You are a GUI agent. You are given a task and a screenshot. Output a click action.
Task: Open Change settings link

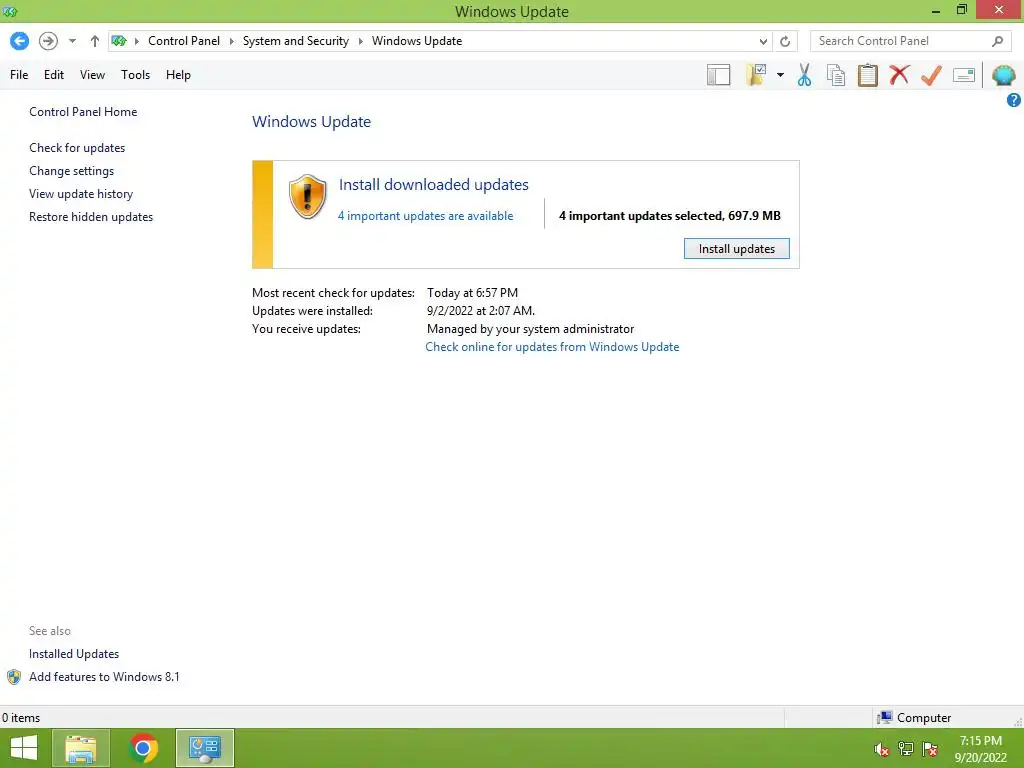pyautogui.click(x=71, y=170)
